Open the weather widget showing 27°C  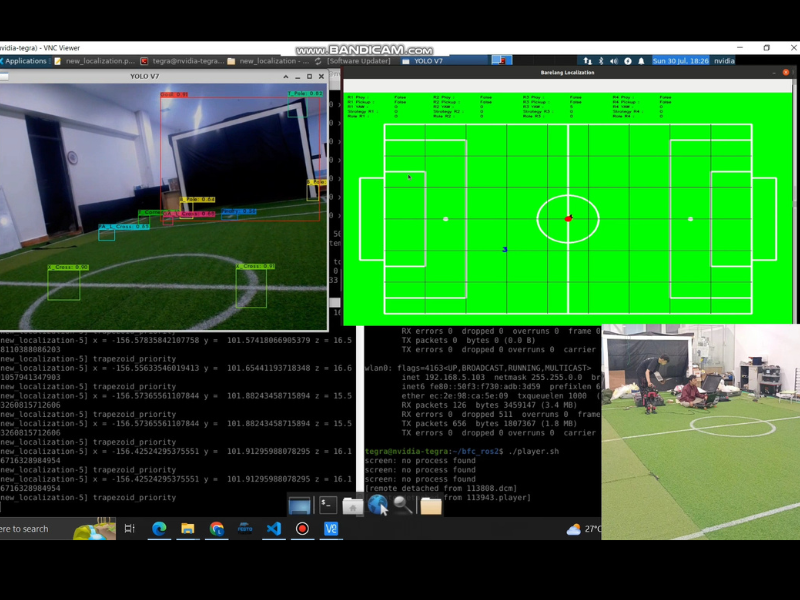[585, 529]
